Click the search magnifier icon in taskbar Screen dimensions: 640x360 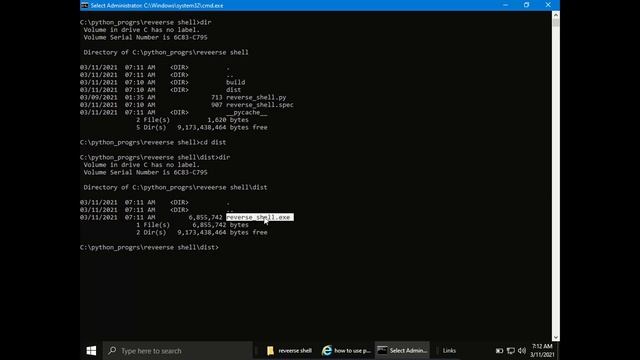[x=112, y=351]
